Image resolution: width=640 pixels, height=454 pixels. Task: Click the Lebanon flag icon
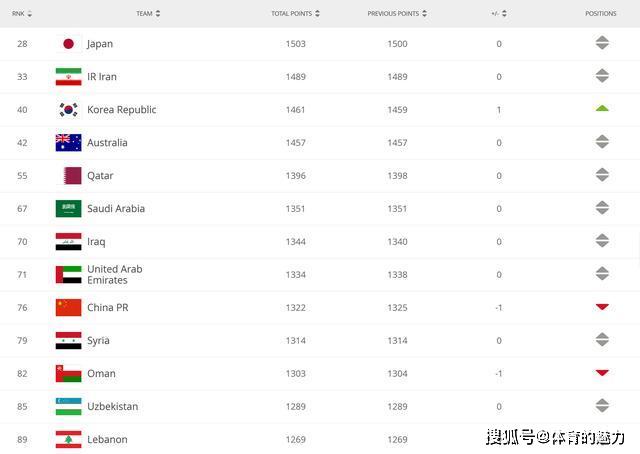(68, 440)
